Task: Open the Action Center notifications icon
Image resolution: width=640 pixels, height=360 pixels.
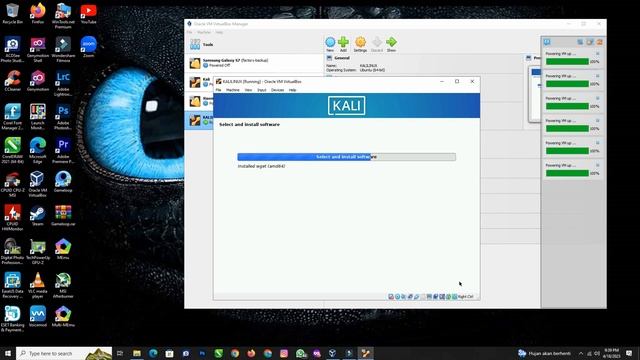Action: click(629, 353)
